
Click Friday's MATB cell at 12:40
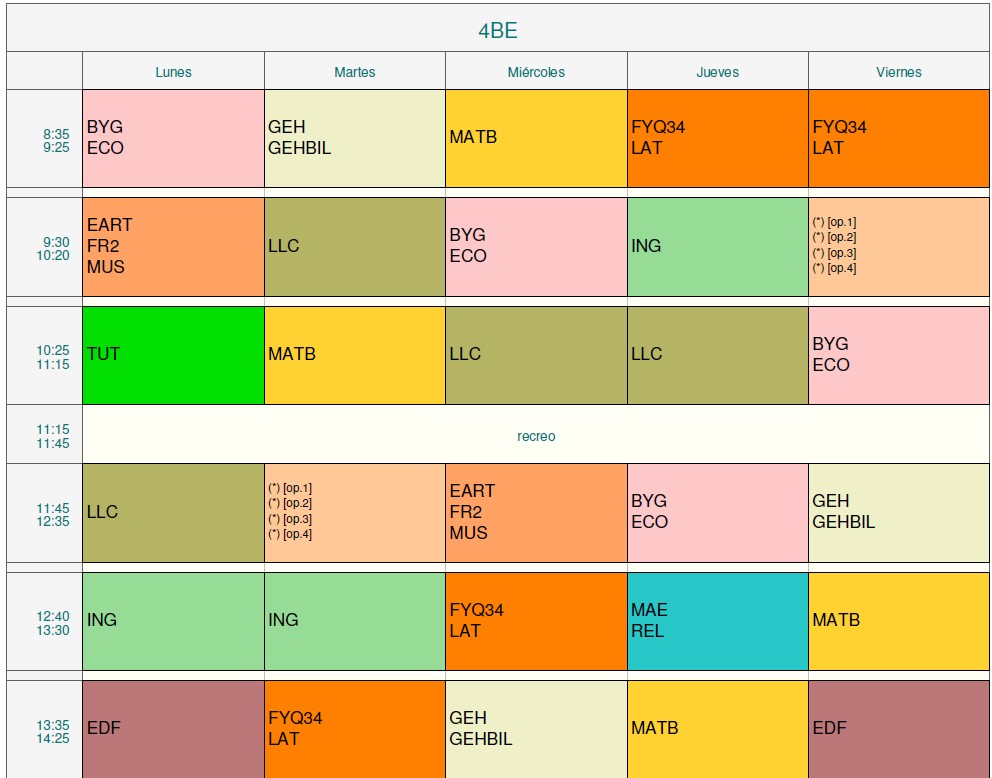pos(898,621)
